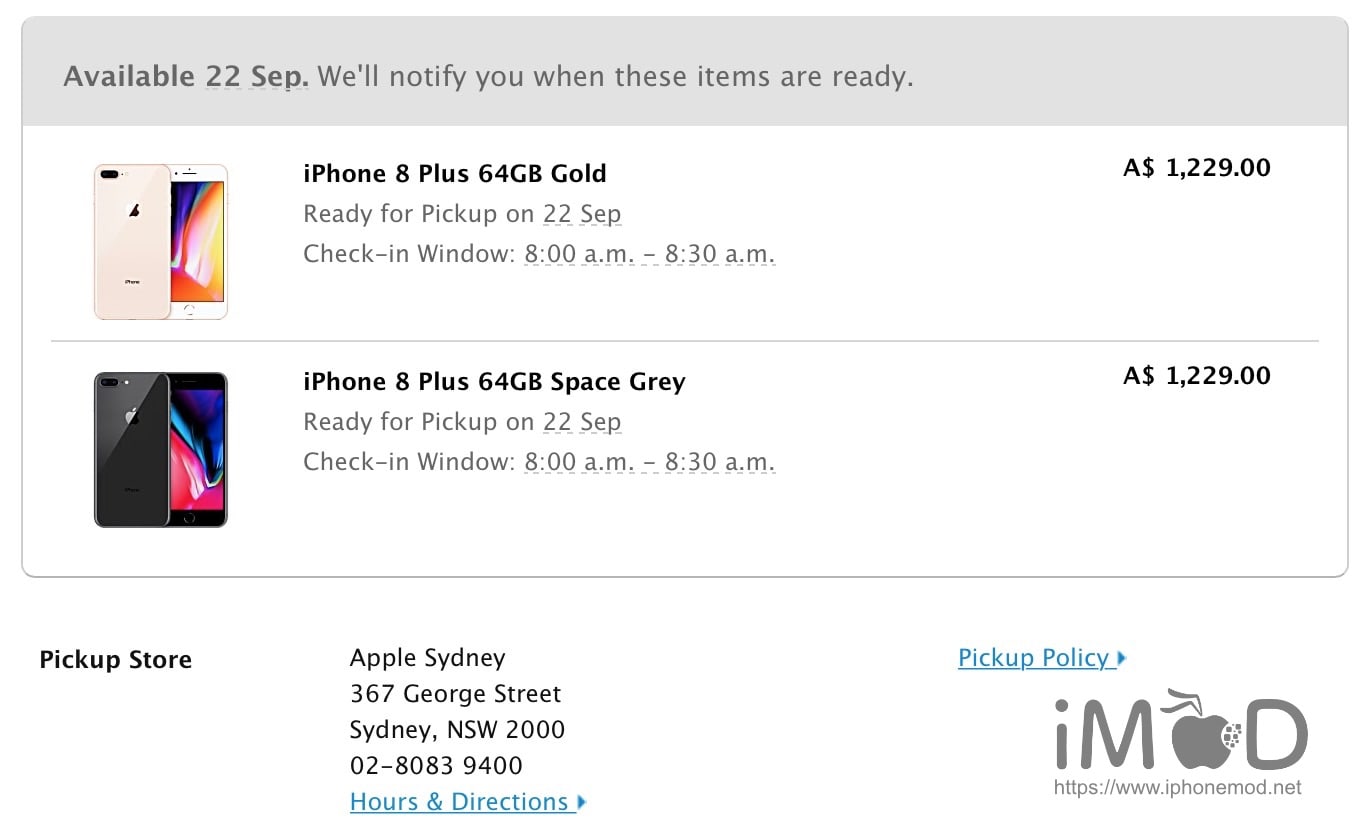Click the Apple Sydney store name
This screenshot has height=840, width=1366.
pyautogui.click(x=427, y=657)
